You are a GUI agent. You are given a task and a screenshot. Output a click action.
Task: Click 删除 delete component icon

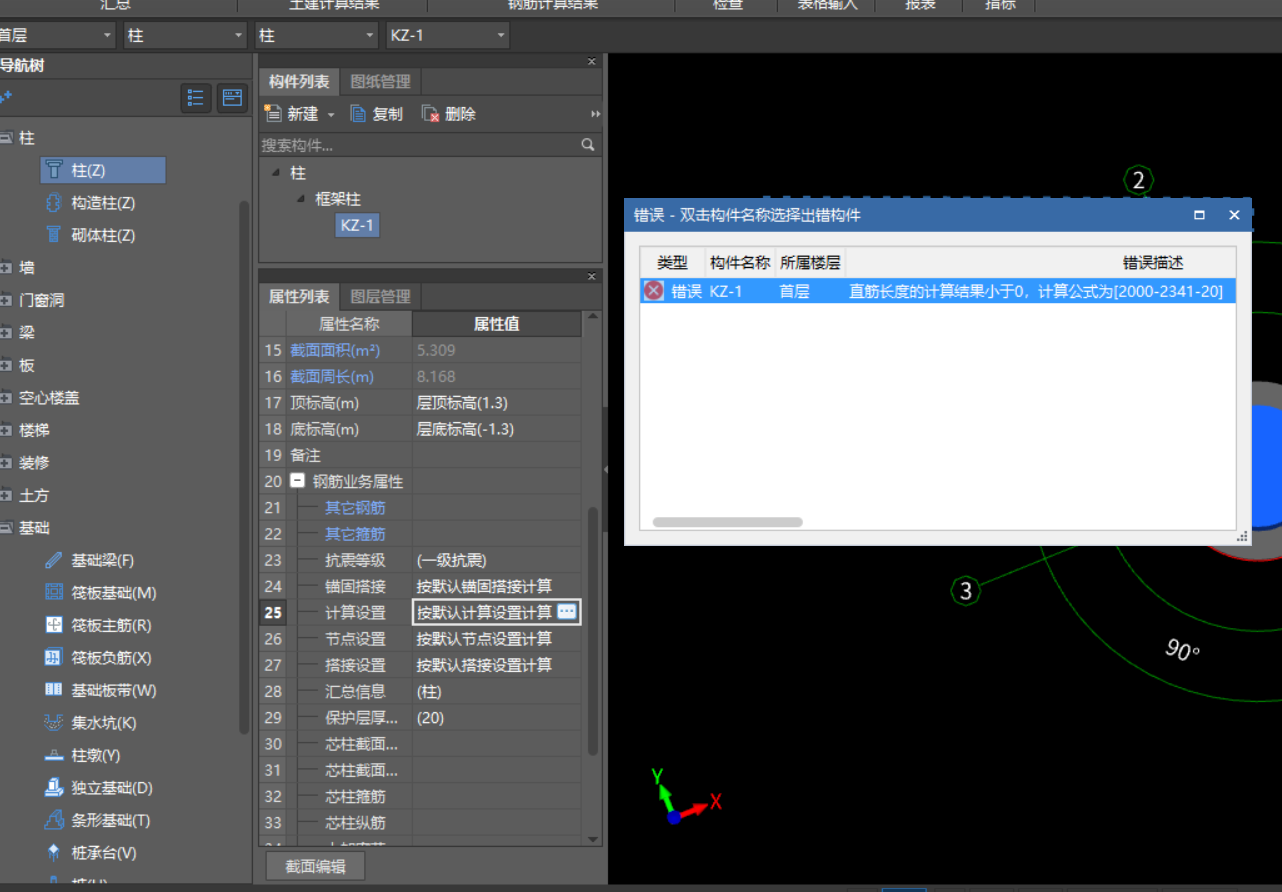tap(430, 114)
